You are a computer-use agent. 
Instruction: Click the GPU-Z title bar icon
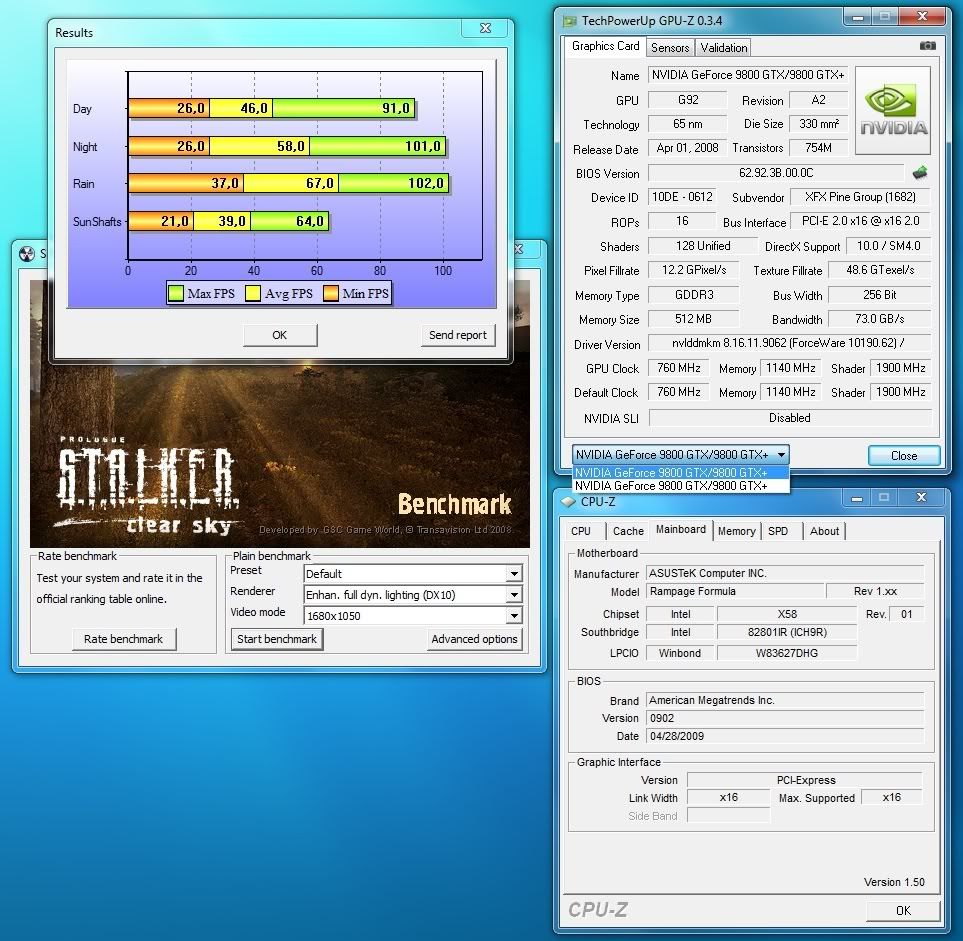pyautogui.click(x=570, y=21)
